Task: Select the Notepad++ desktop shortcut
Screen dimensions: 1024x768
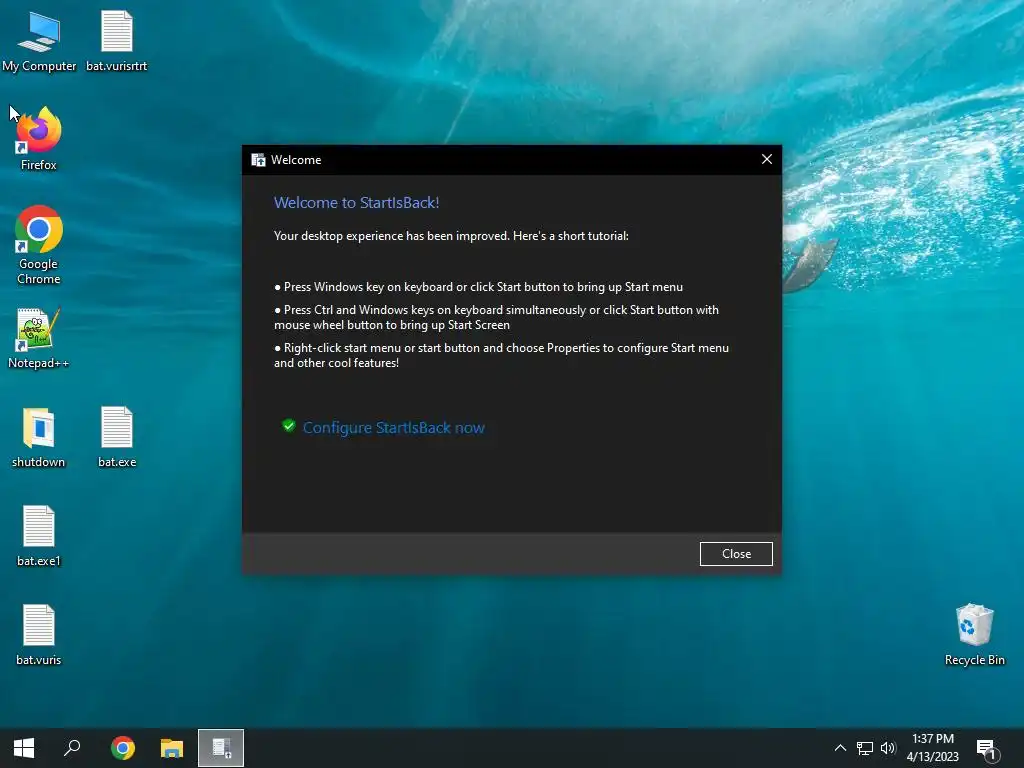Action: click(x=39, y=338)
